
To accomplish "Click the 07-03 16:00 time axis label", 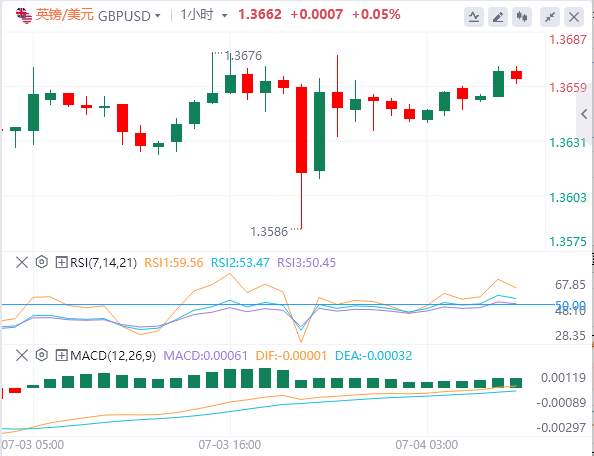I will pyautogui.click(x=230, y=445).
